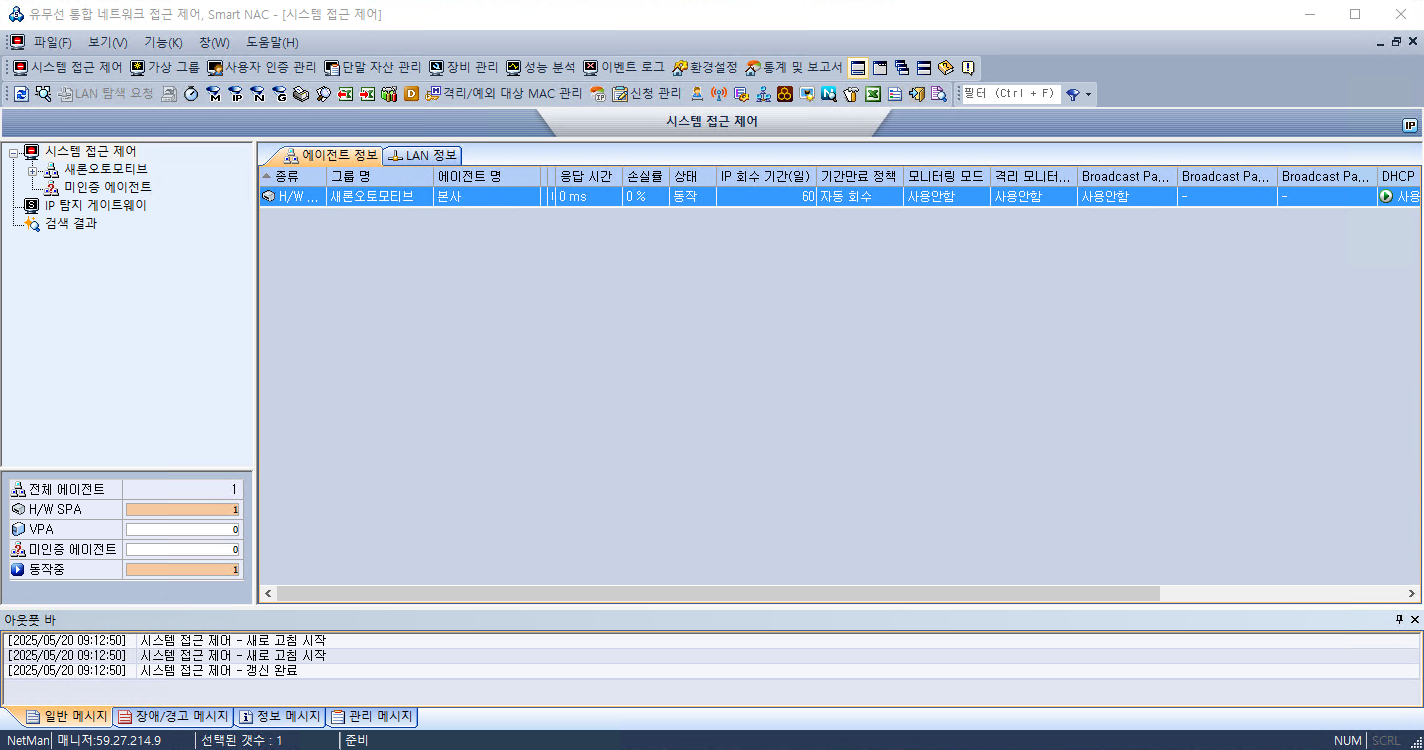Click the wireless antenna icon
1424x750 pixels.
click(x=719, y=94)
